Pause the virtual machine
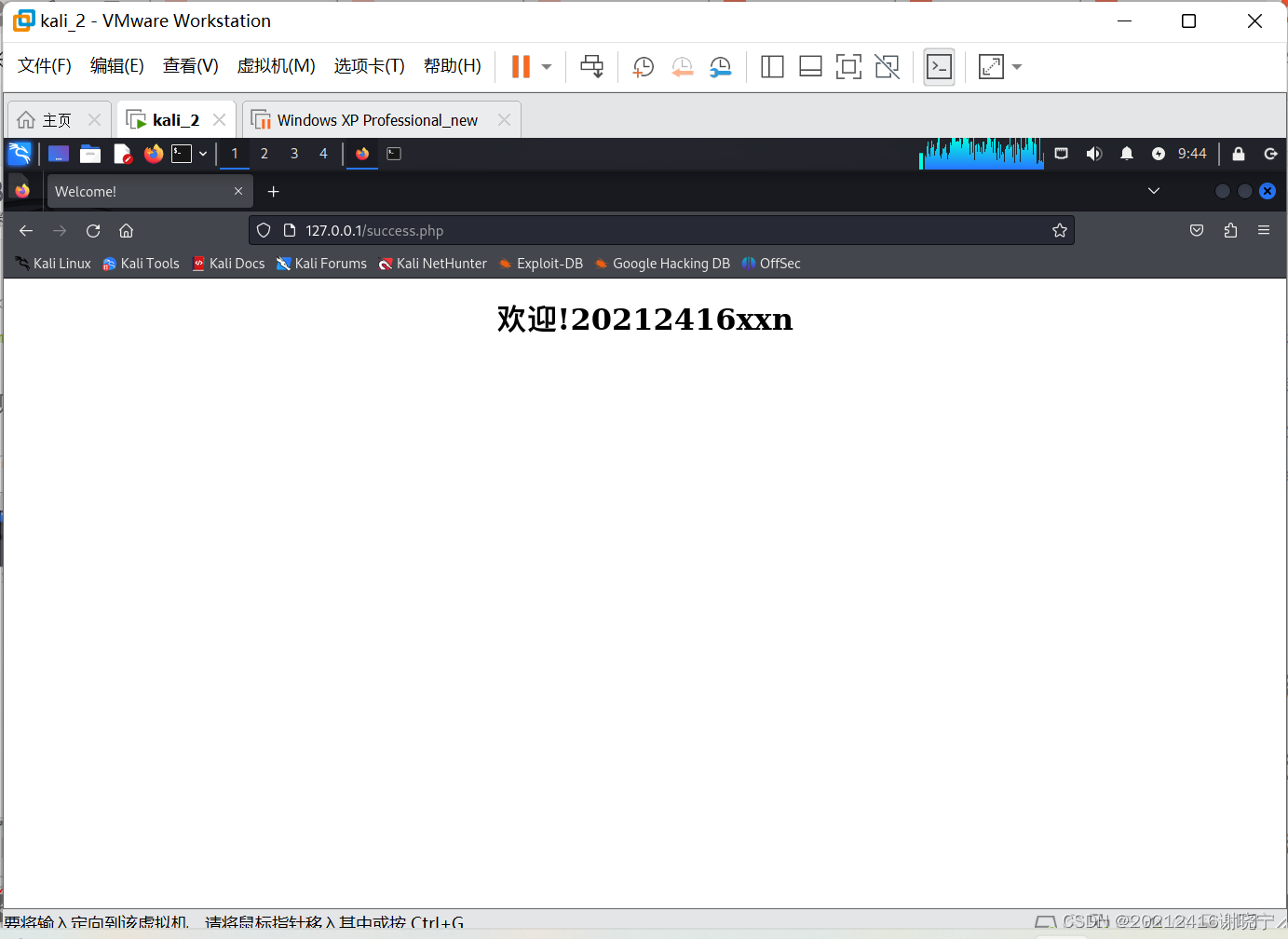This screenshot has height=939, width=1288. [x=521, y=66]
